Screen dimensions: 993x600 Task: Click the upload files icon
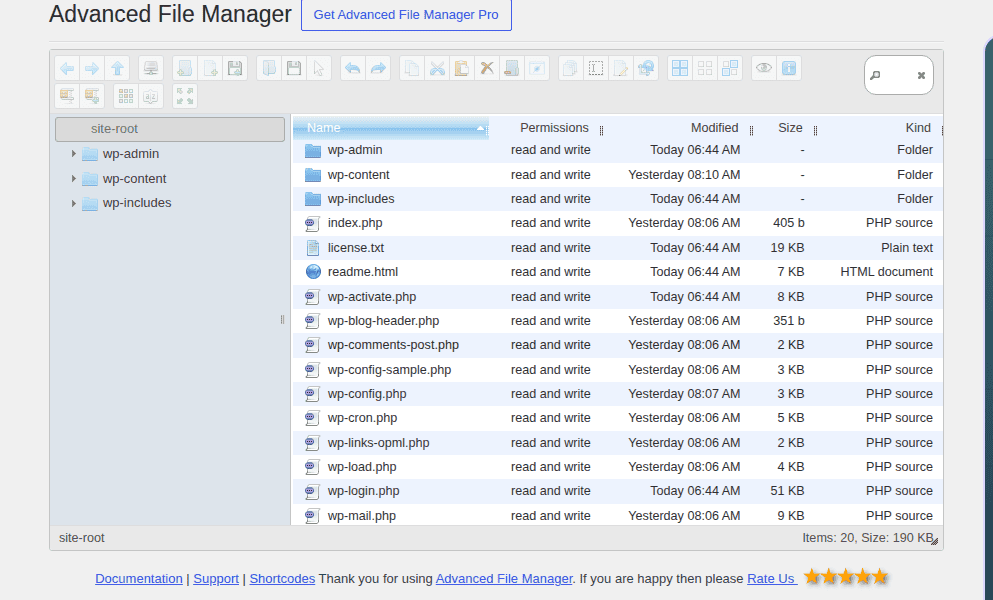coord(235,68)
